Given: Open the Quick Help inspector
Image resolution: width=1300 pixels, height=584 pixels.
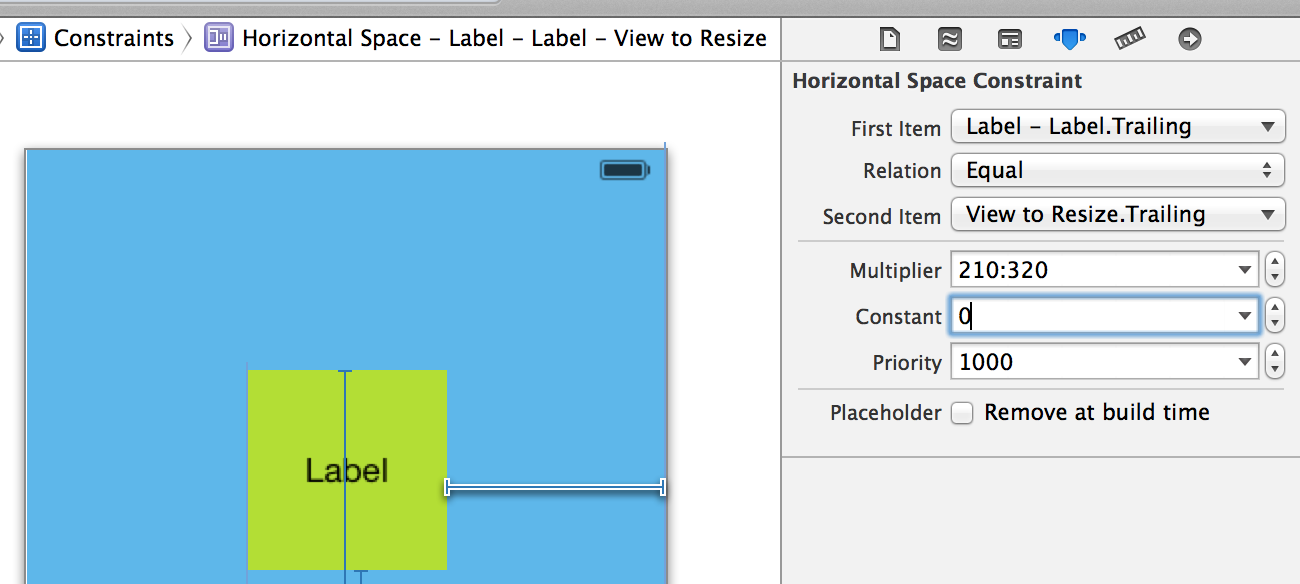Looking at the screenshot, I should [949, 39].
